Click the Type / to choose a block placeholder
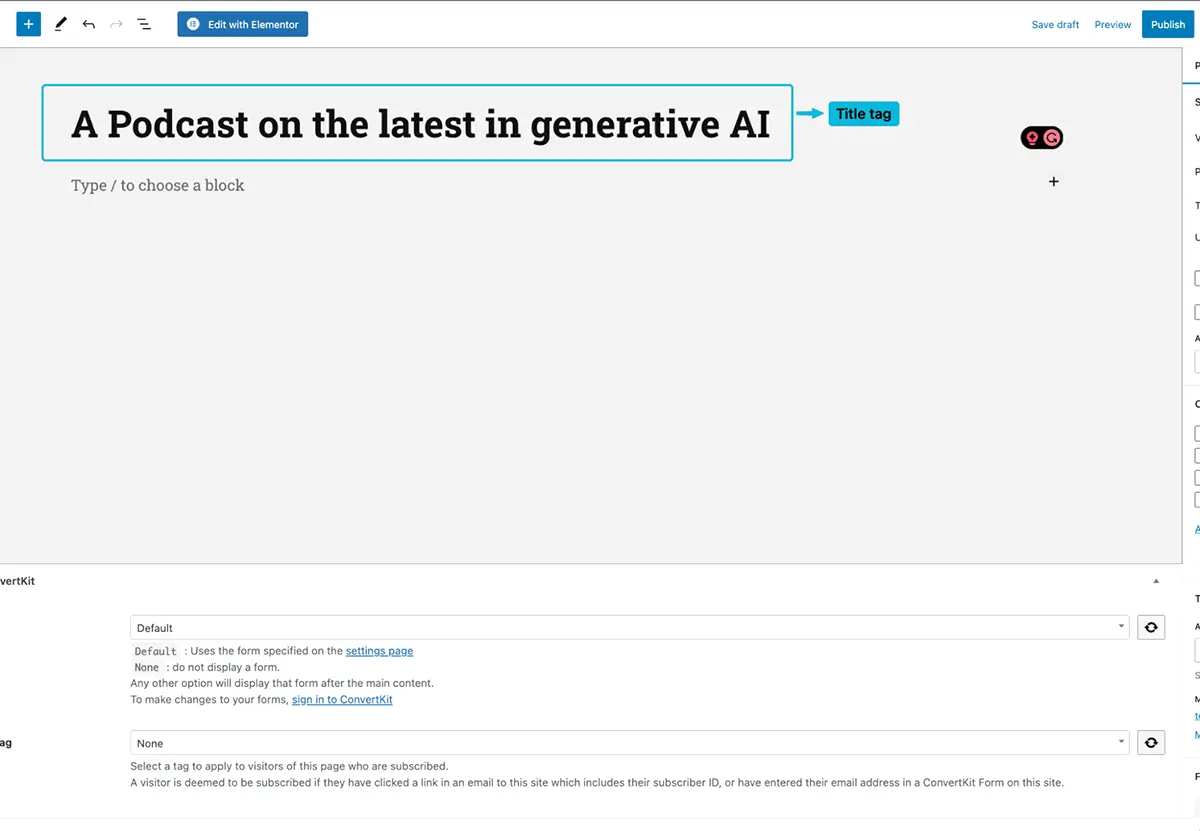The width and height of the screenshot is (1200, 831). [x=157, y=185]
